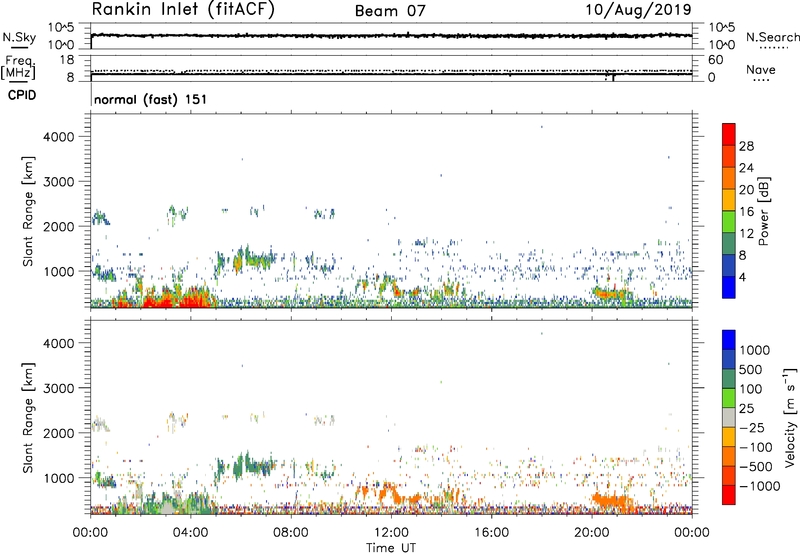
Task: Click green velocity echo band near 06:00
Action: [x=247, y=466]
